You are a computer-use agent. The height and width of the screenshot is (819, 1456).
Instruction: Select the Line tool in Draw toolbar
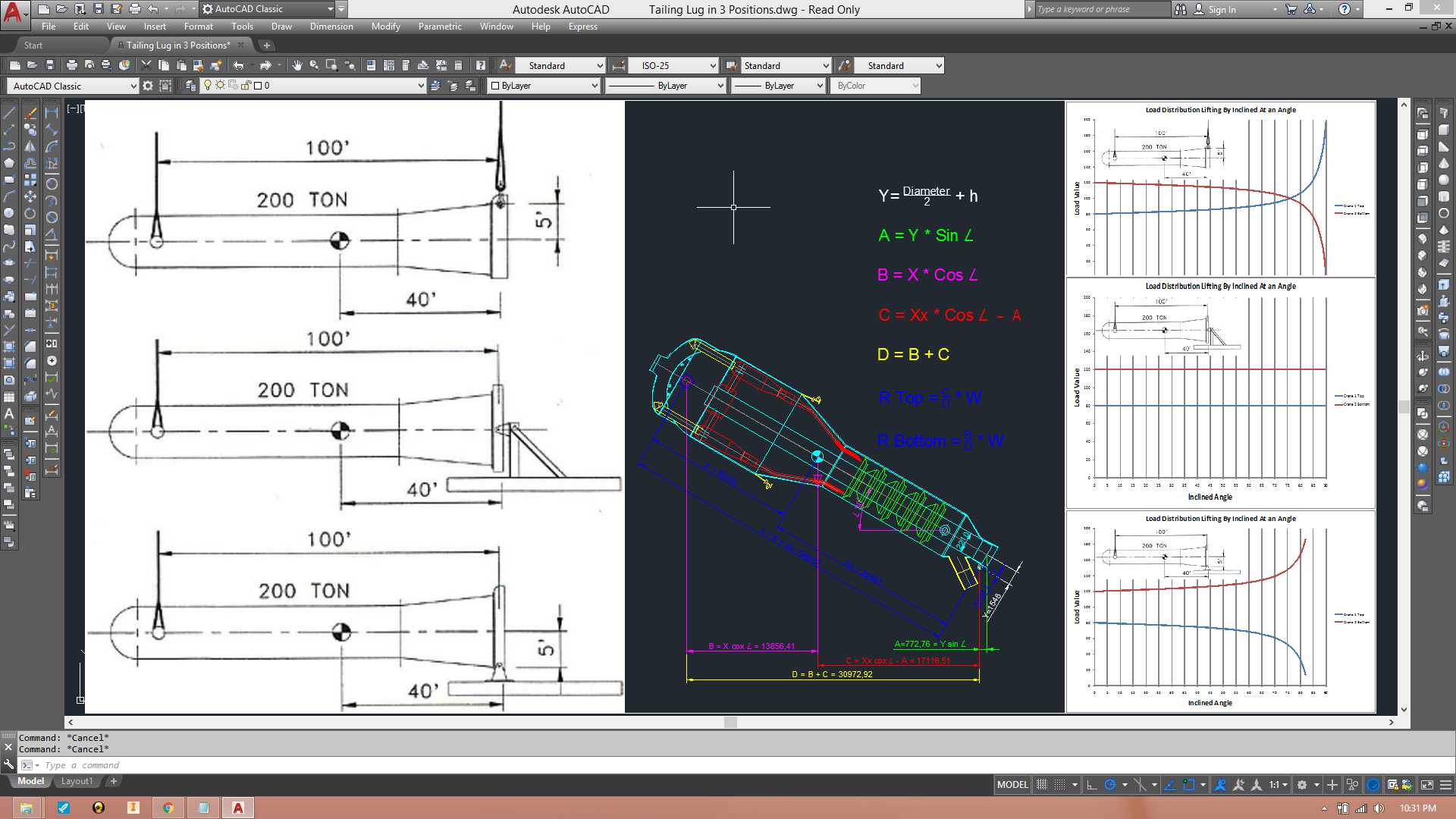pos(9,113)
